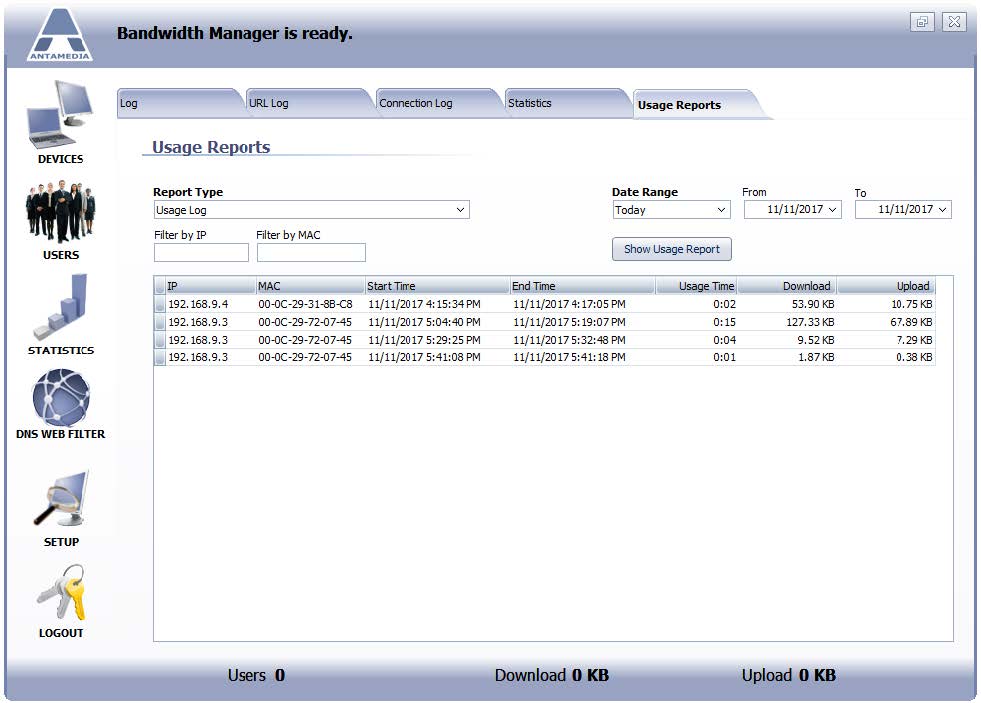The width and height of the screenshot is (981, 703).
Task: Click the Filter by MAC field
Action: [312, 253]
